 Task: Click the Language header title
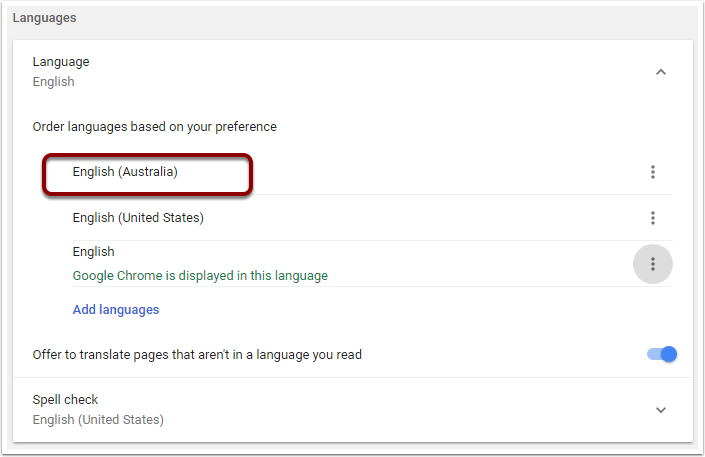[61, 62]
